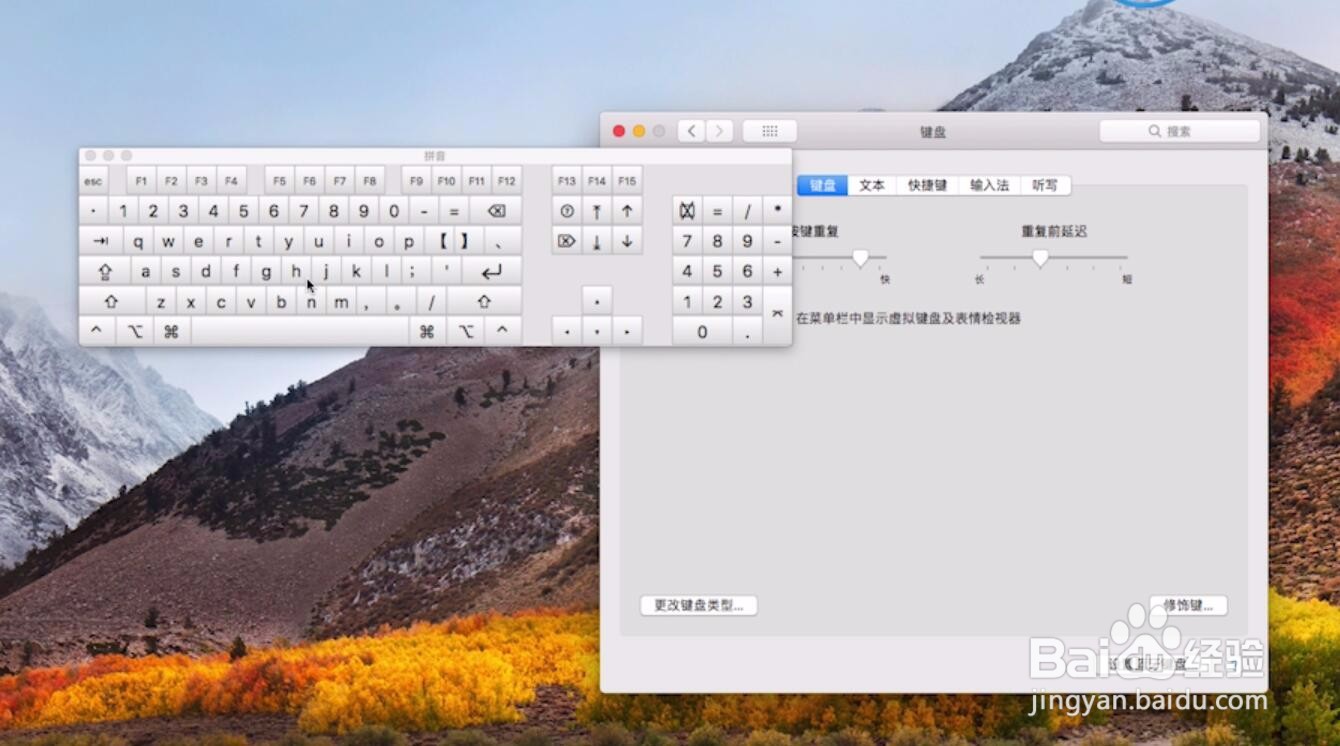Hit the Return key on the virtual keyboard
This screenshot has width=1340, height=746.
pyautogui.click(x=491, y=271)
